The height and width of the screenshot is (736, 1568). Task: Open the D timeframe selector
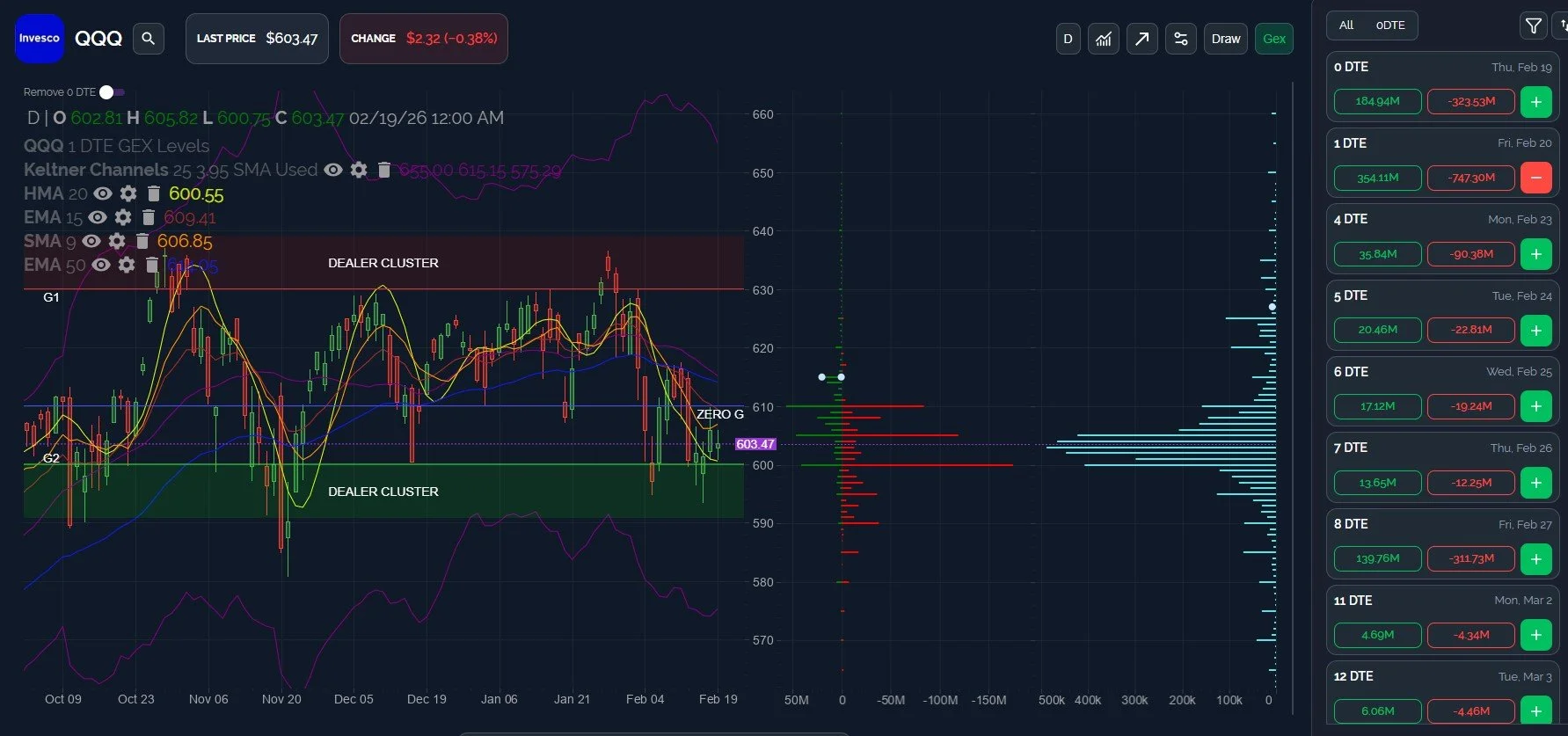tap(1068, 39)
